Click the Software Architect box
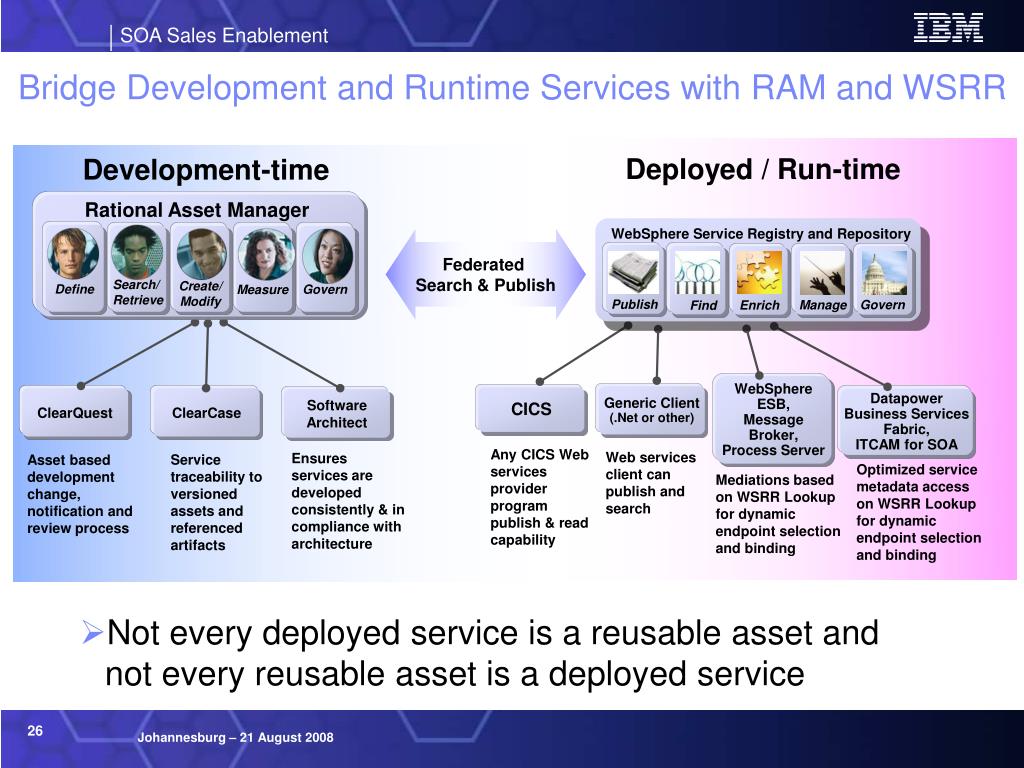This screenshot has width=1024, height=768. [336, 413]
